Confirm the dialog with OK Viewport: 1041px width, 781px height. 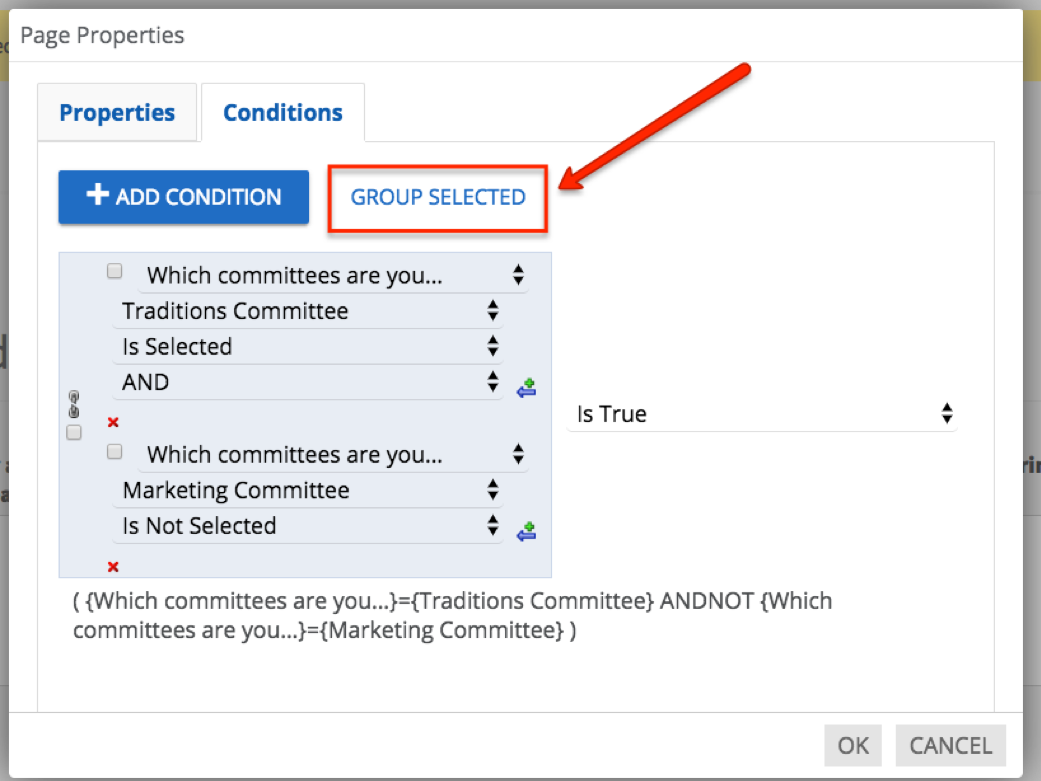(853, 746)
